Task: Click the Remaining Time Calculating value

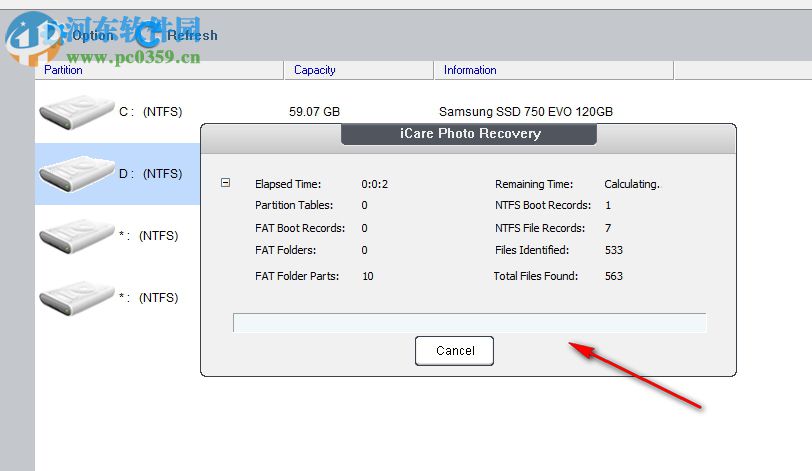Action: (x=632, y=184)
